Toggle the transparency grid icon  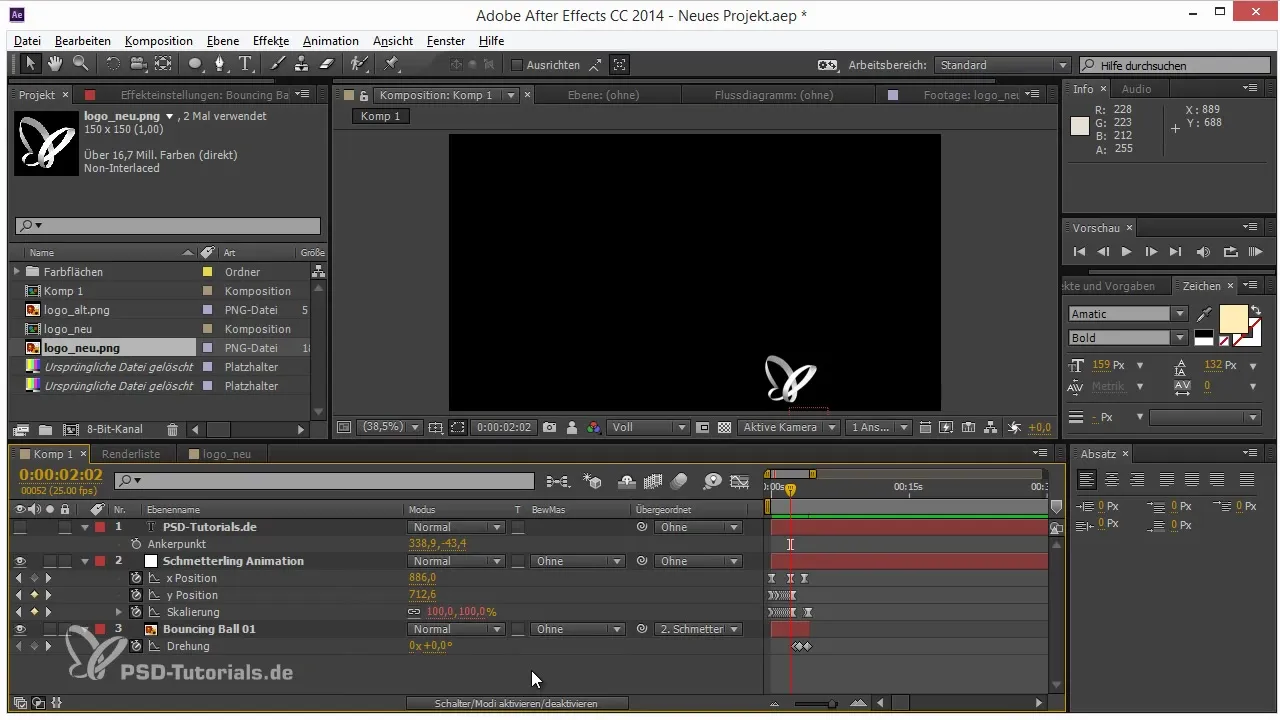724,427
